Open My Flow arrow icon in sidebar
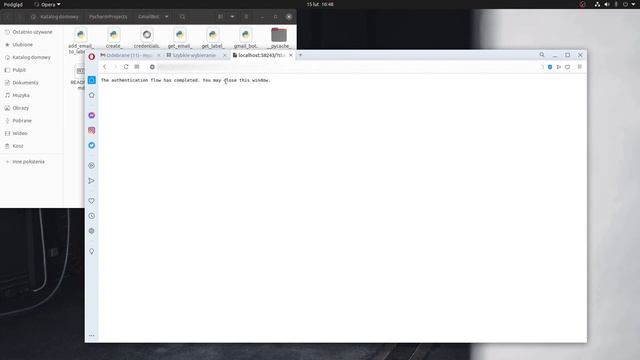 coord(91,181)
